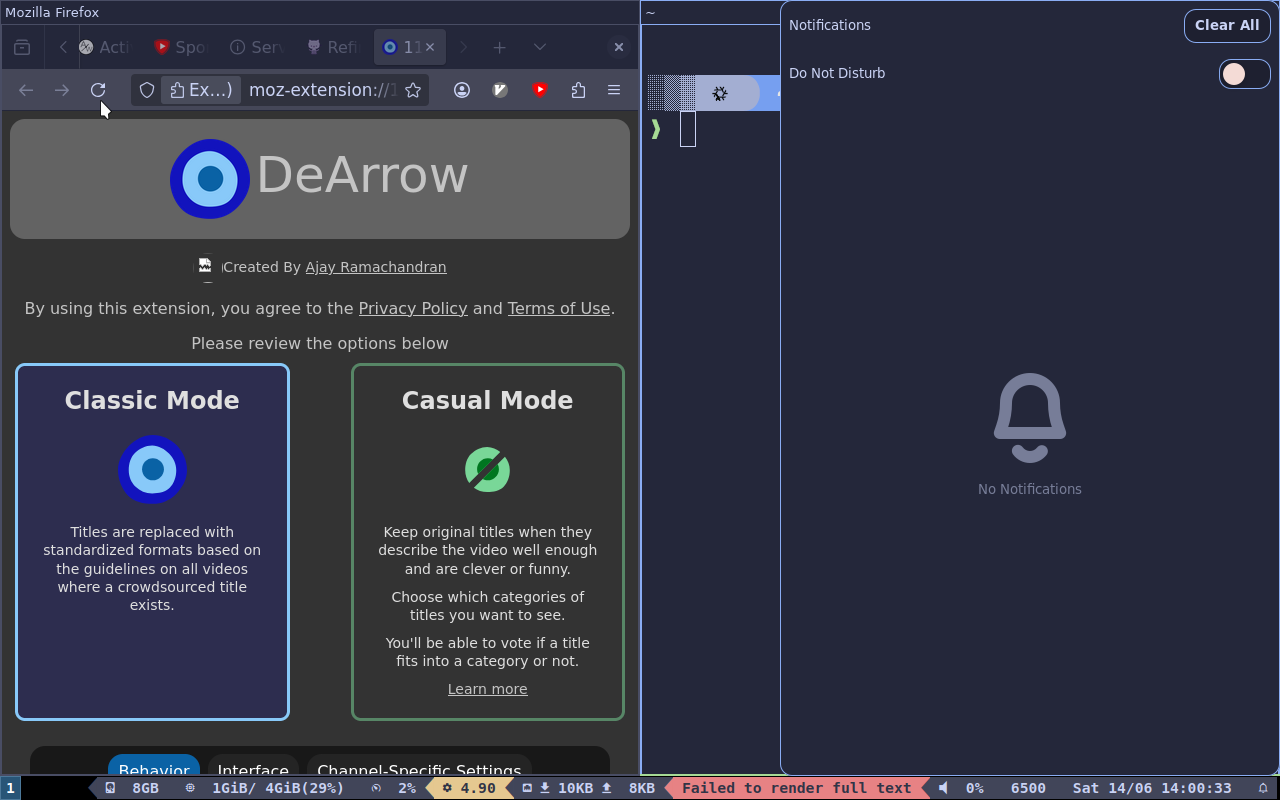Click the Classic Mode eye icon
The image size is (1280, 800).
pos(152,469)
